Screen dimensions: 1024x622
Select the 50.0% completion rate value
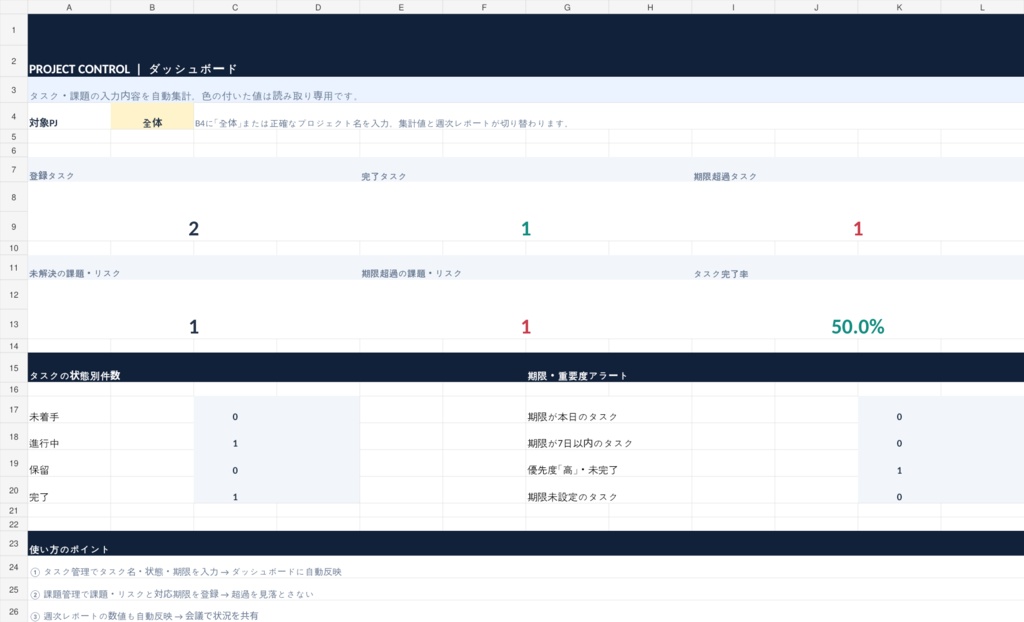click(857, 327)
